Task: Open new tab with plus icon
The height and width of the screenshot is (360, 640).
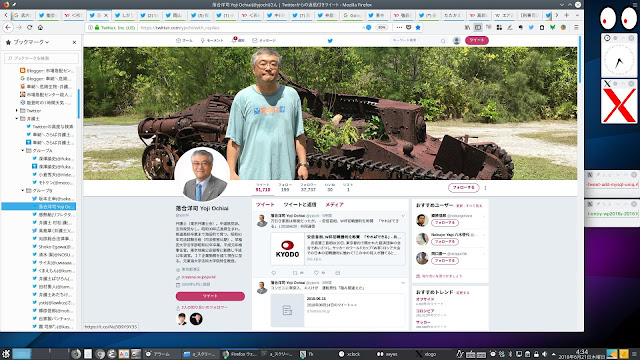Action: point(567,15)
